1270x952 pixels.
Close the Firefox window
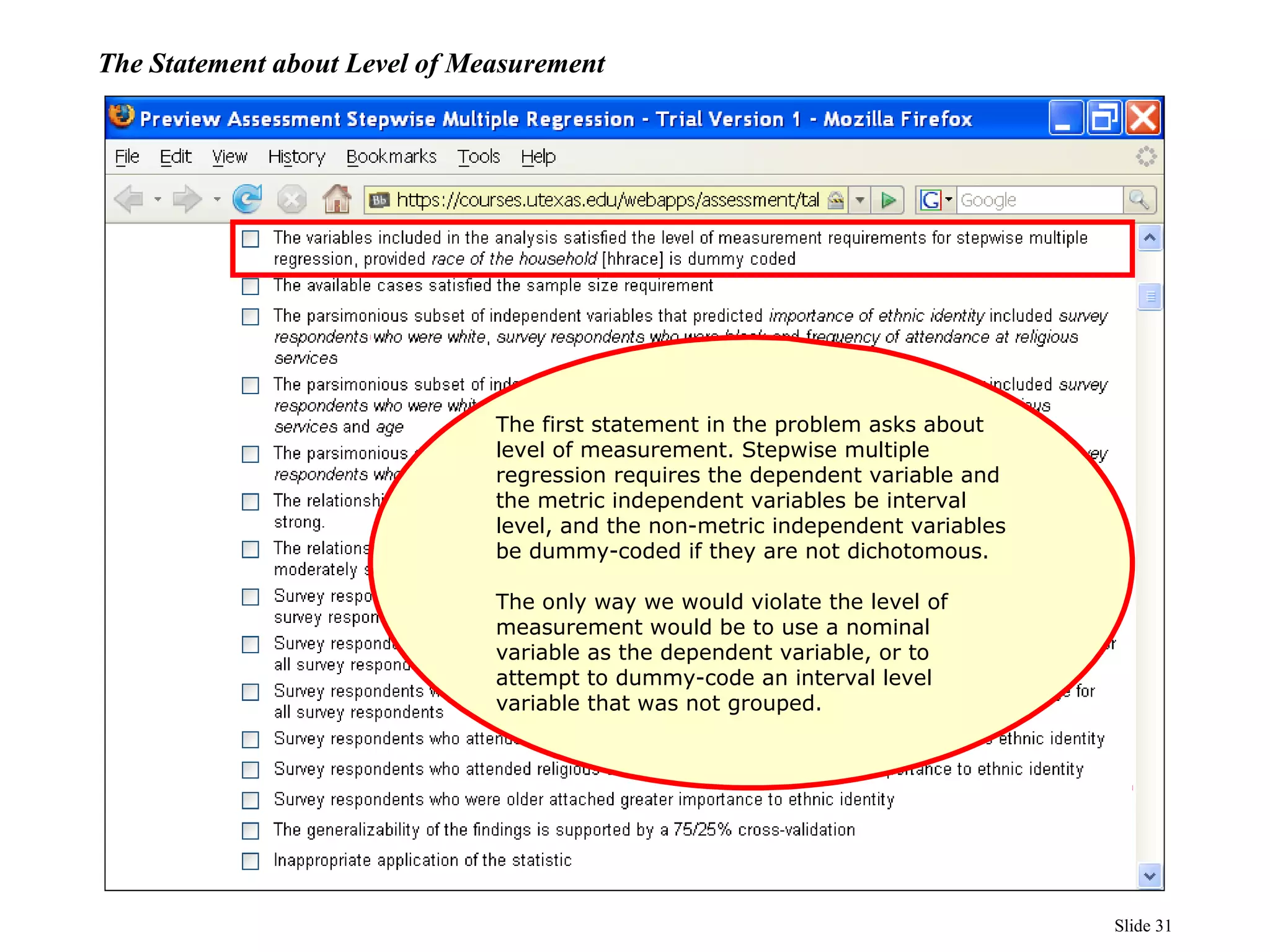point(1142,117)
